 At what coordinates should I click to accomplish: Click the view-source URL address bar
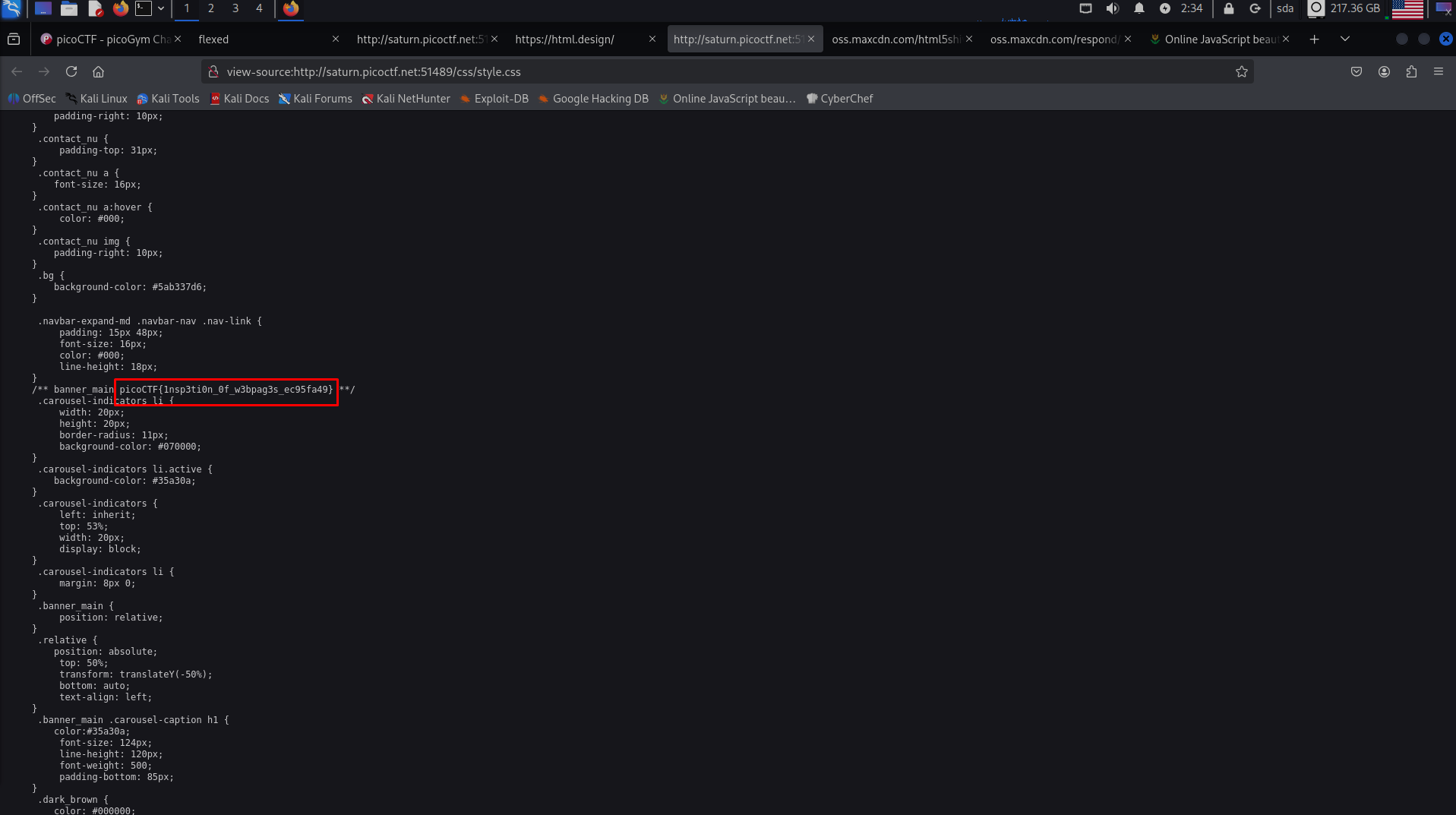[x=684, y=71]
